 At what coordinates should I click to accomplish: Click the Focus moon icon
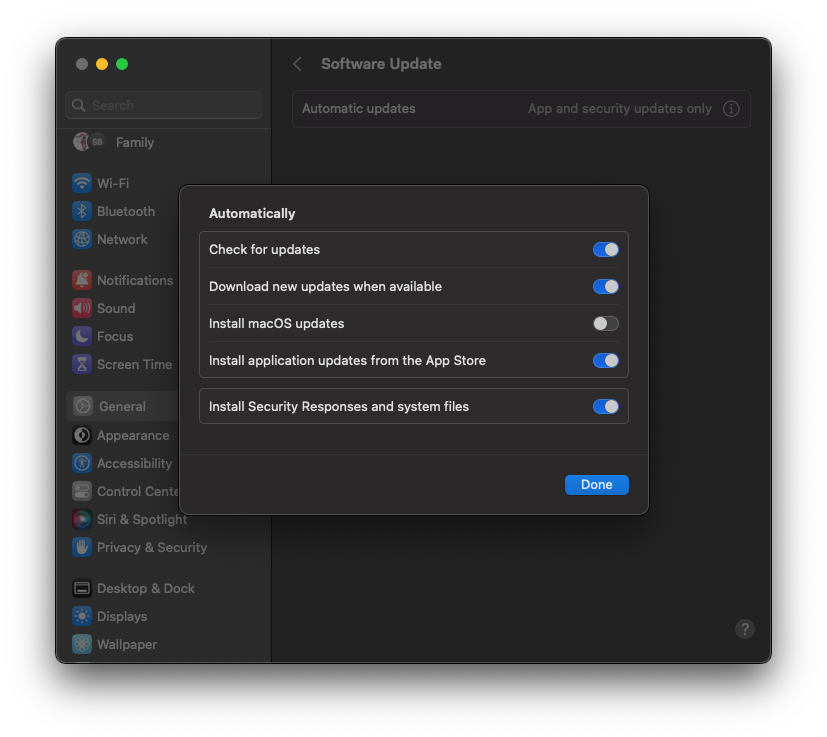click(x=82, y=336)
